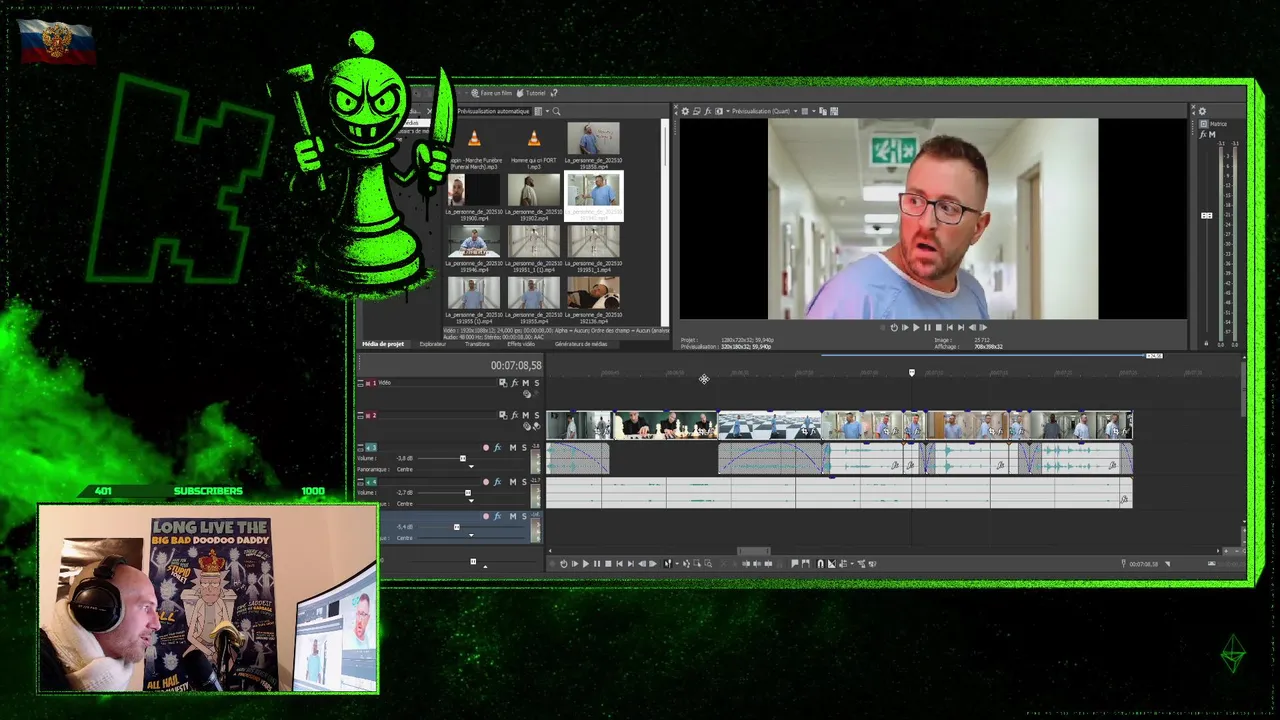Image resolution: width=1280 pixels, height=720 pixels.
Task: Open track motion icon on video track 2
Action: (x=503, y=415)
